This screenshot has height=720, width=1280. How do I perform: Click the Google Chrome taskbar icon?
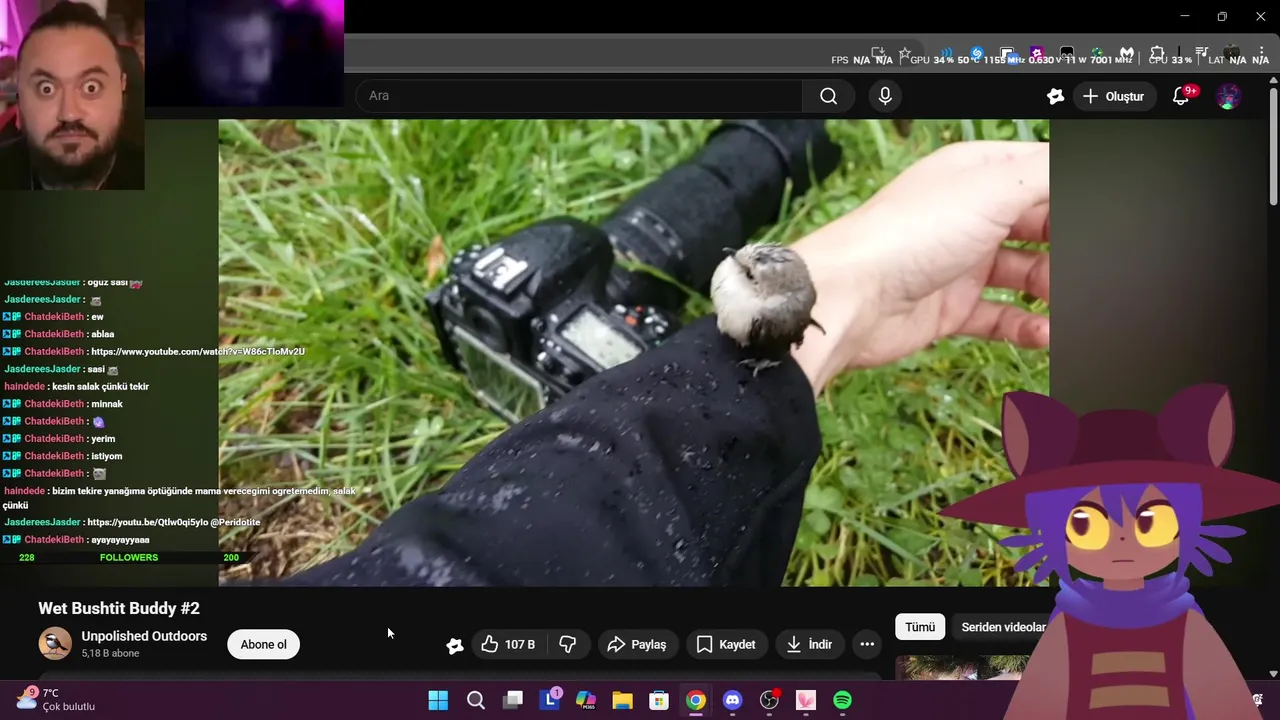click(696, 700)
